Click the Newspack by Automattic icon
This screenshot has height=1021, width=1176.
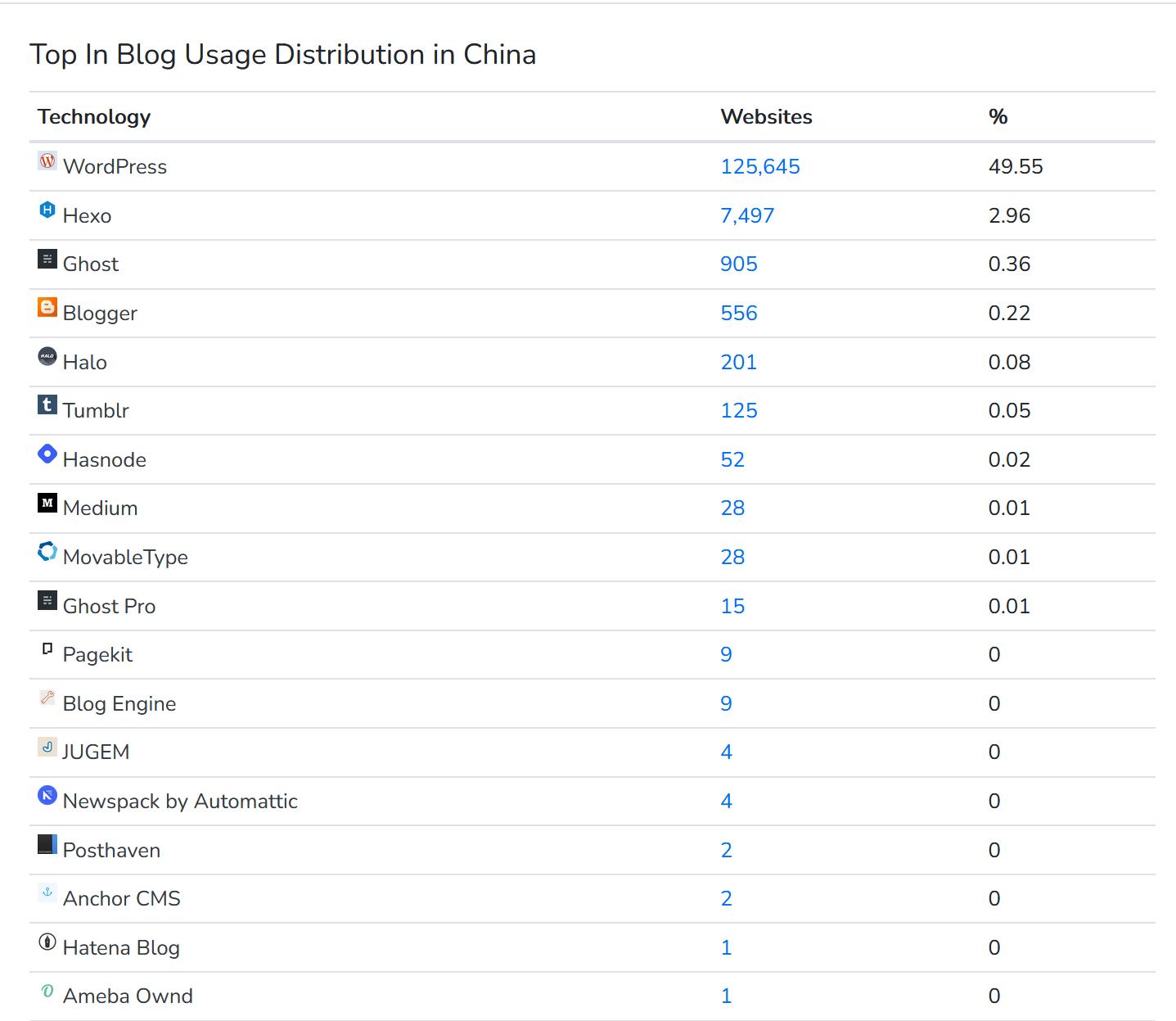click(x=47, y=795)
